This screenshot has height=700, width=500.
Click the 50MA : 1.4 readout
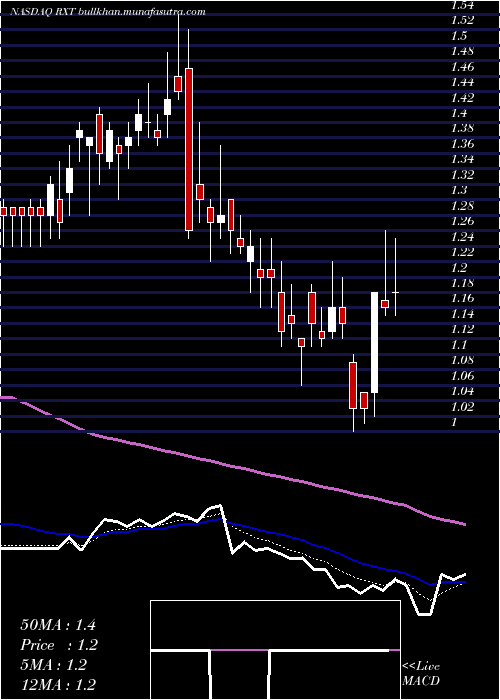coord(58,625)
